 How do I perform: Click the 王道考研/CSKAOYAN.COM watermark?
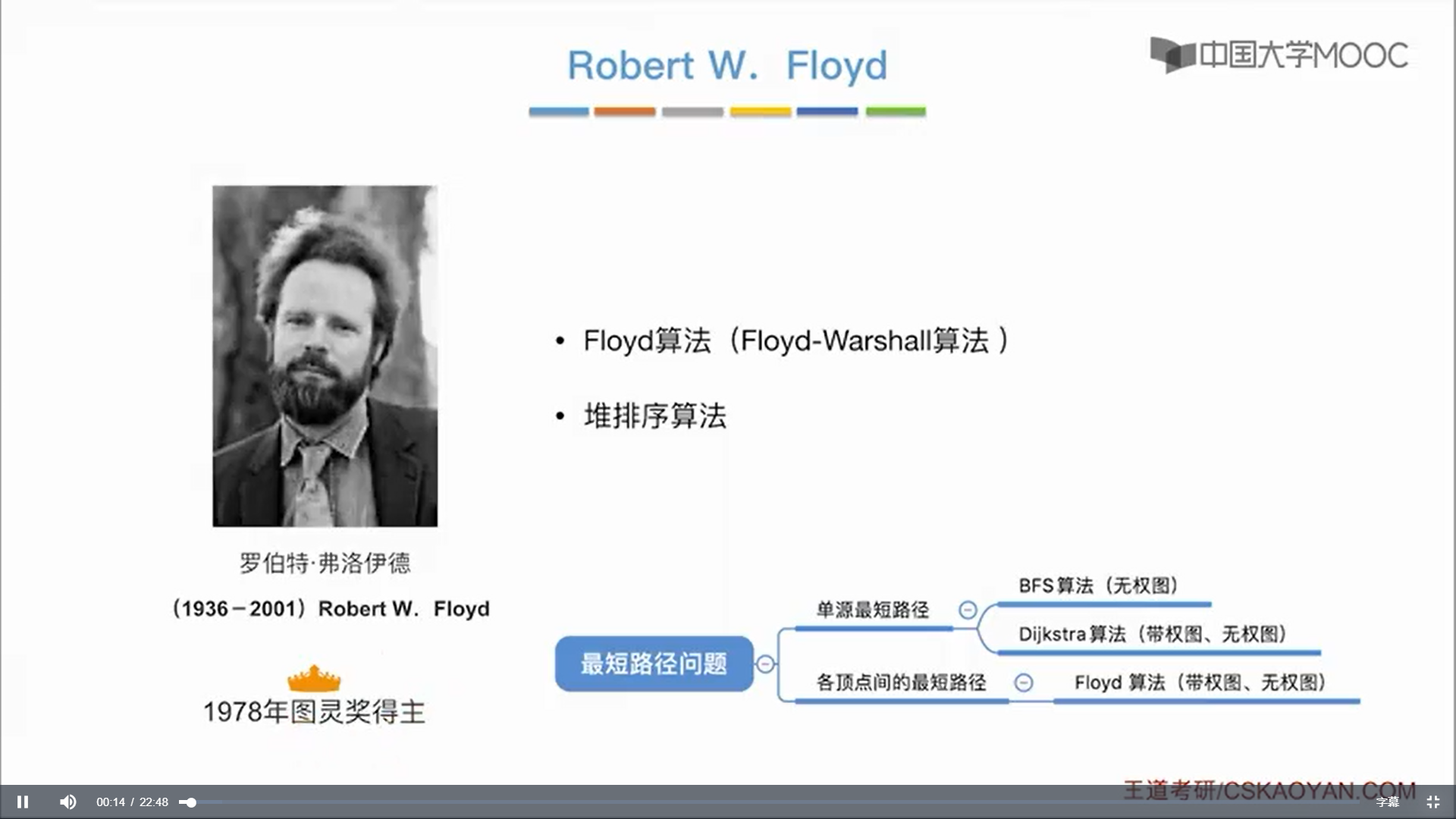(x=1268, y=789)
